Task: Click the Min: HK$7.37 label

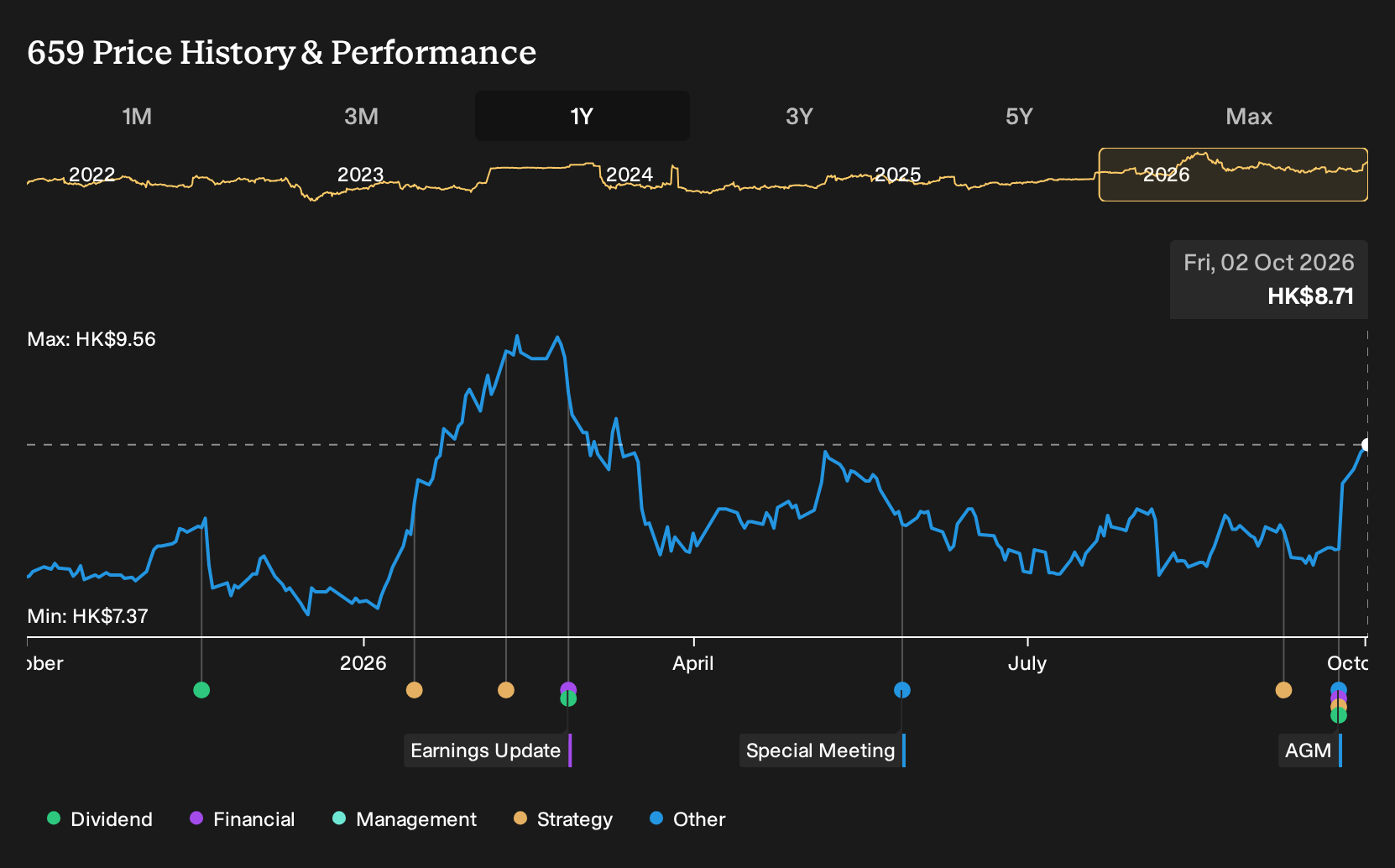Action: click(x=87, y=616)
